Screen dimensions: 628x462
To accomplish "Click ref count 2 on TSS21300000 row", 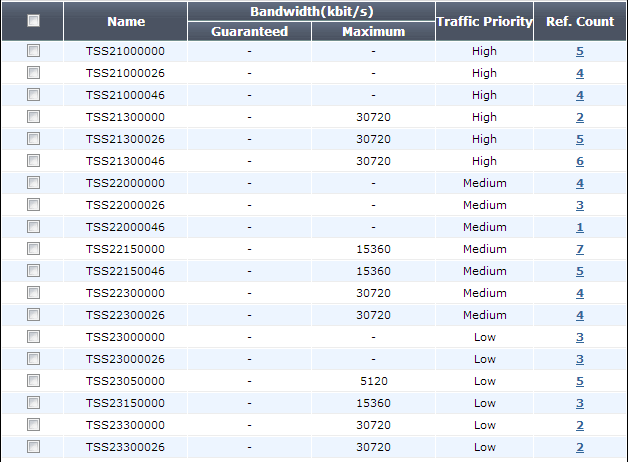I will [580, 117].
